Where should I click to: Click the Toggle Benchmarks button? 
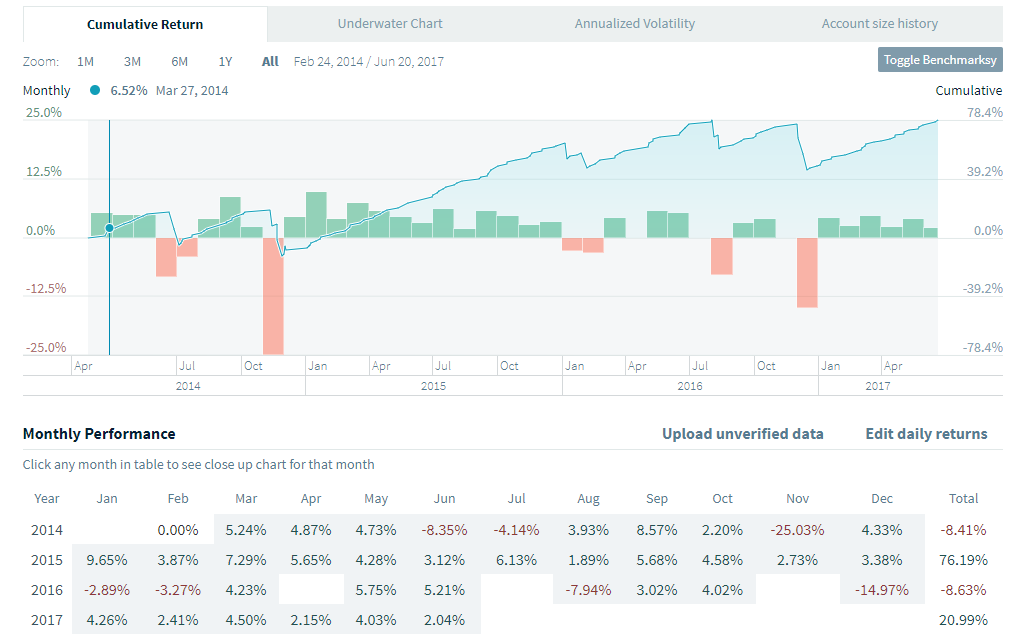coord(940,60)
